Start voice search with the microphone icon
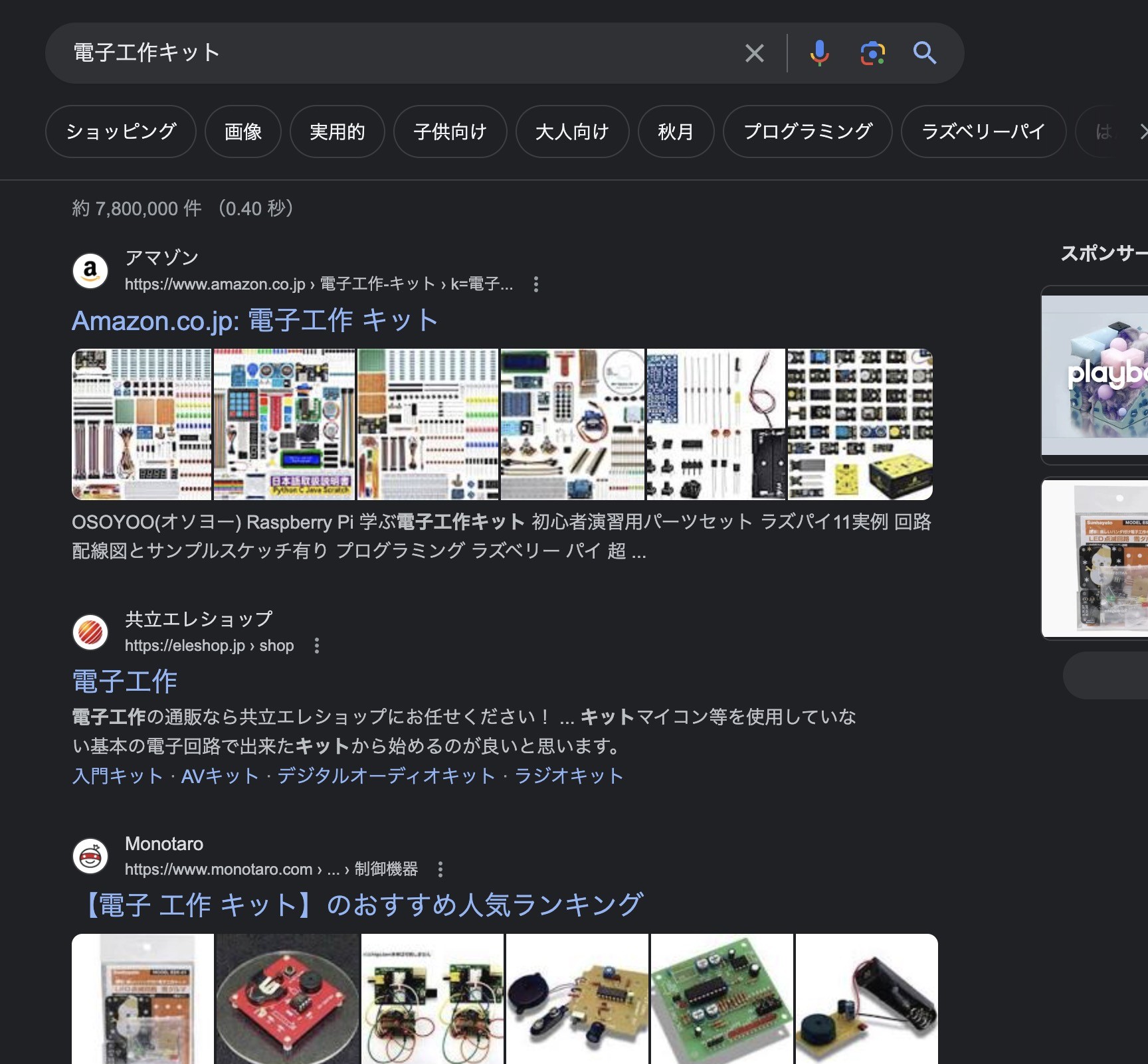 point(820,53)
